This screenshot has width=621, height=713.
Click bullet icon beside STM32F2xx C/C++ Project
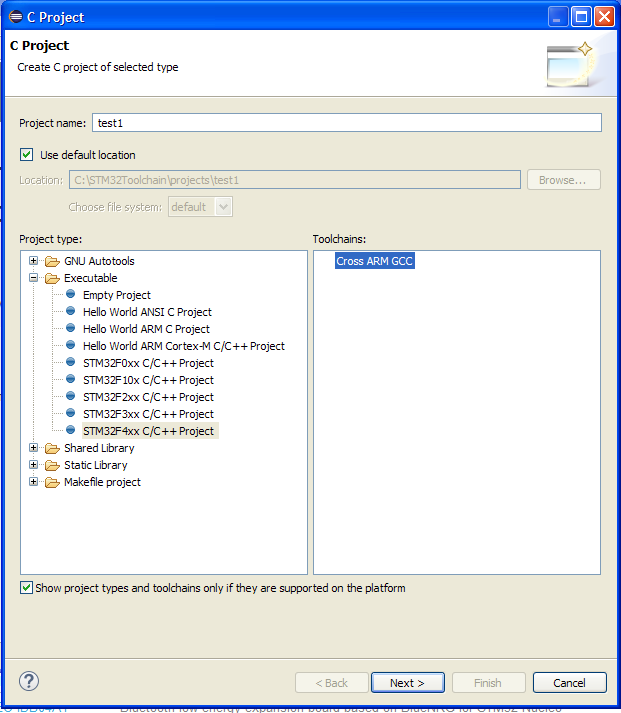coord(70,396)
